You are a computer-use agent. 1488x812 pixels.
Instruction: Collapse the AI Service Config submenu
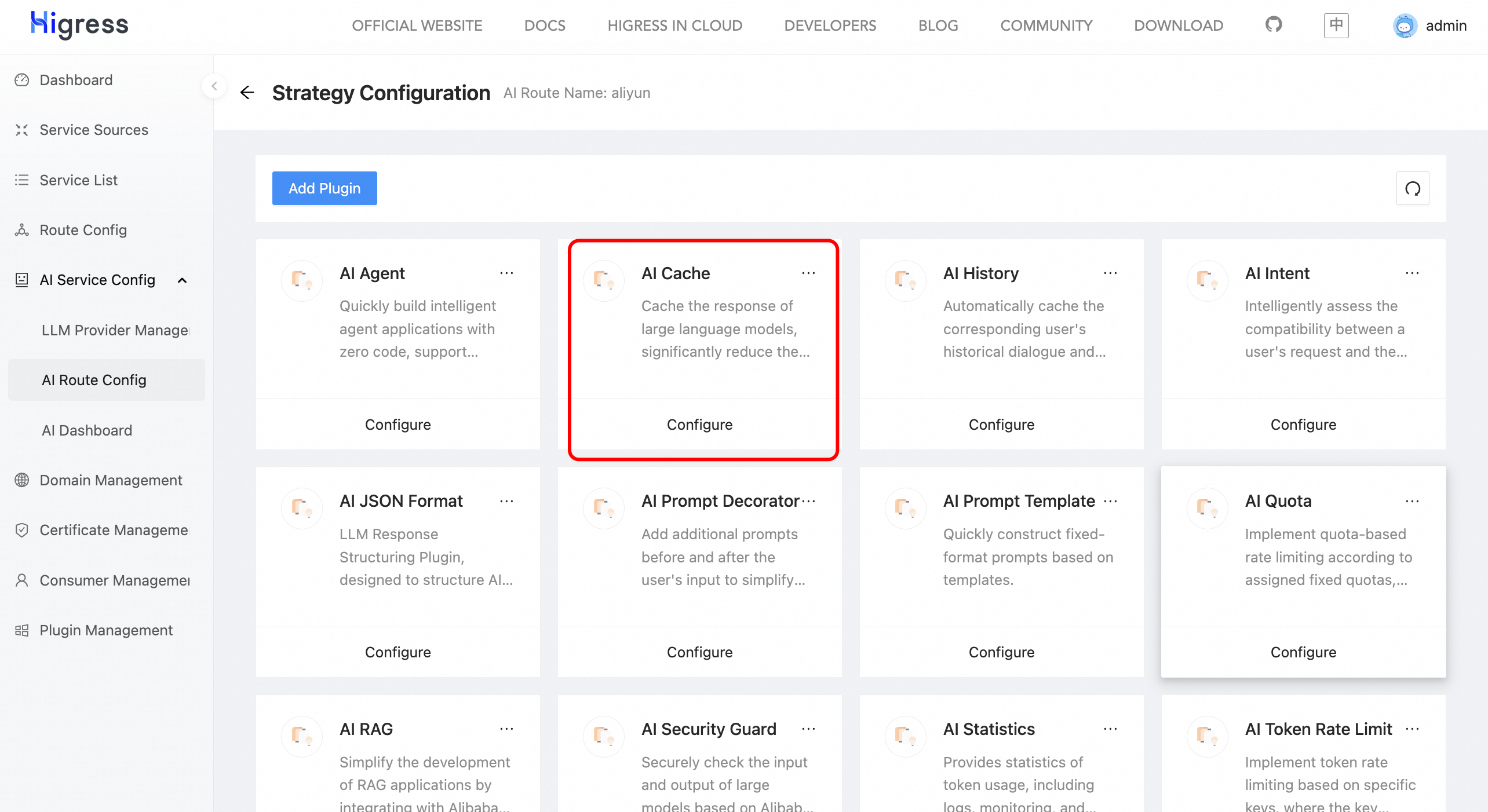[183, 280]
